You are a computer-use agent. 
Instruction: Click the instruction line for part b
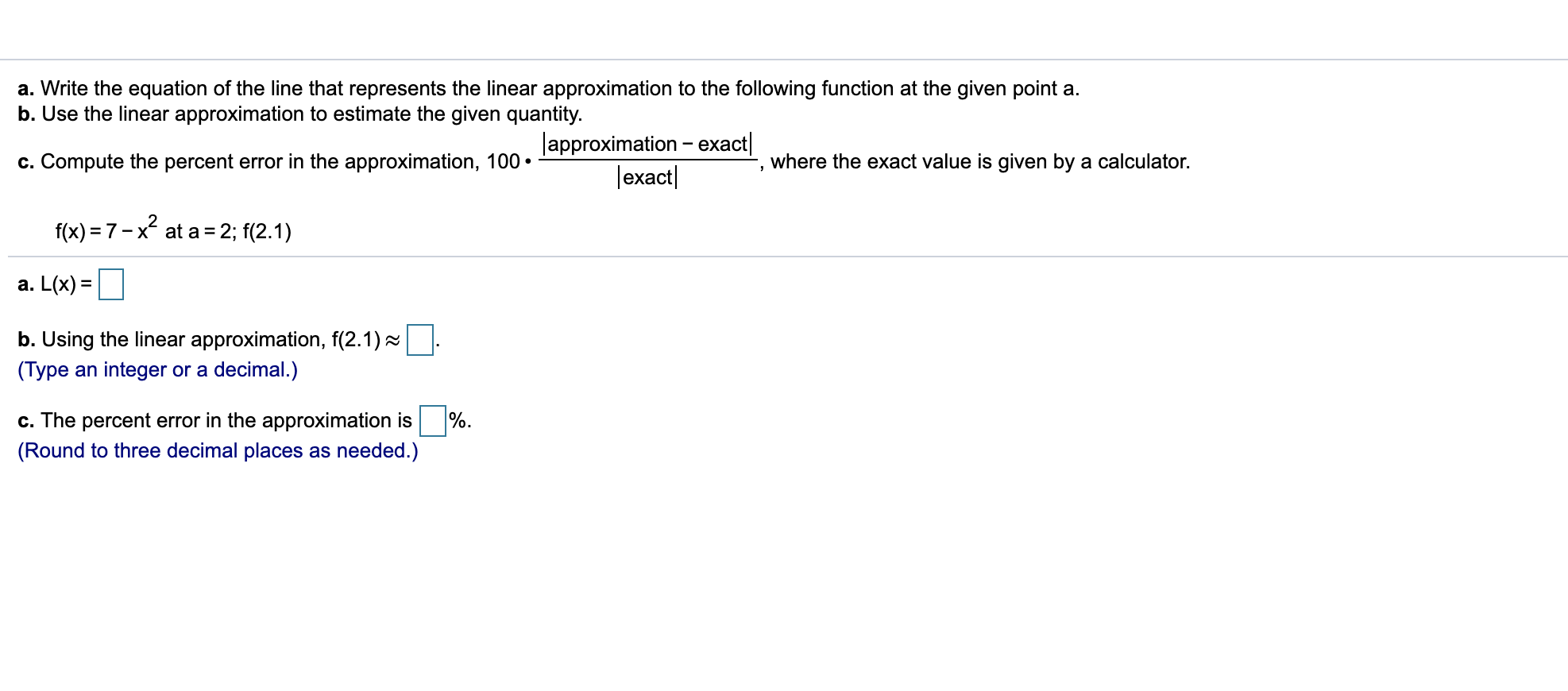pyautogui.click(x=299, y=114)
